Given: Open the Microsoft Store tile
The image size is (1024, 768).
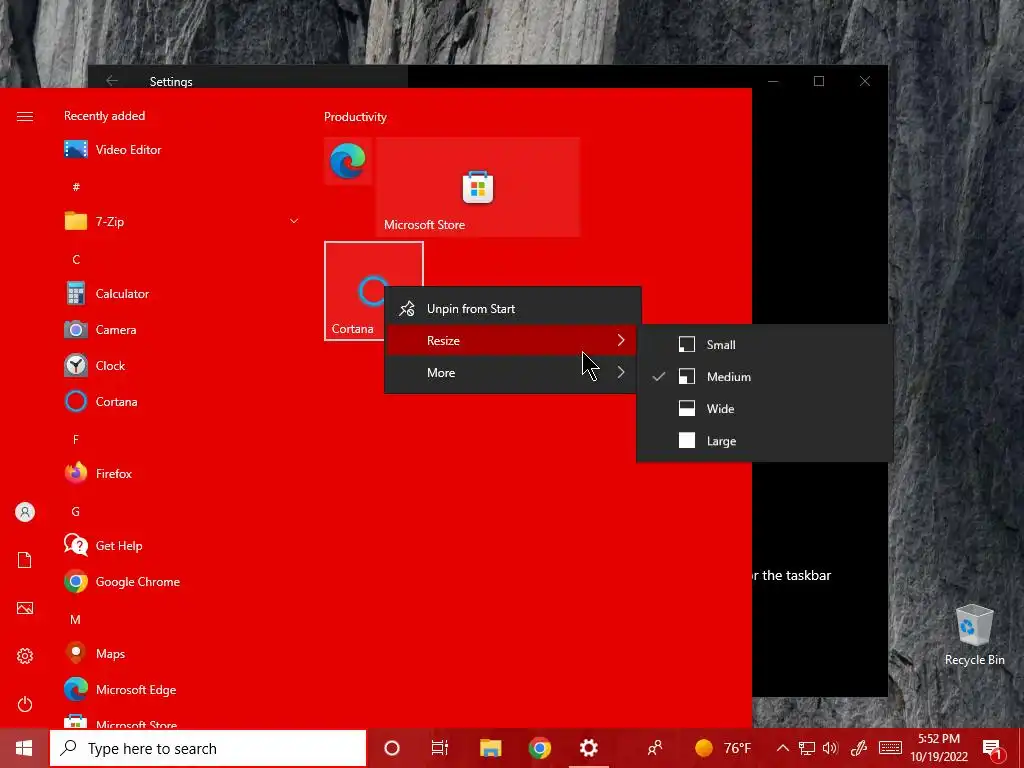Looking at the screenshot, I should point(478,187).
